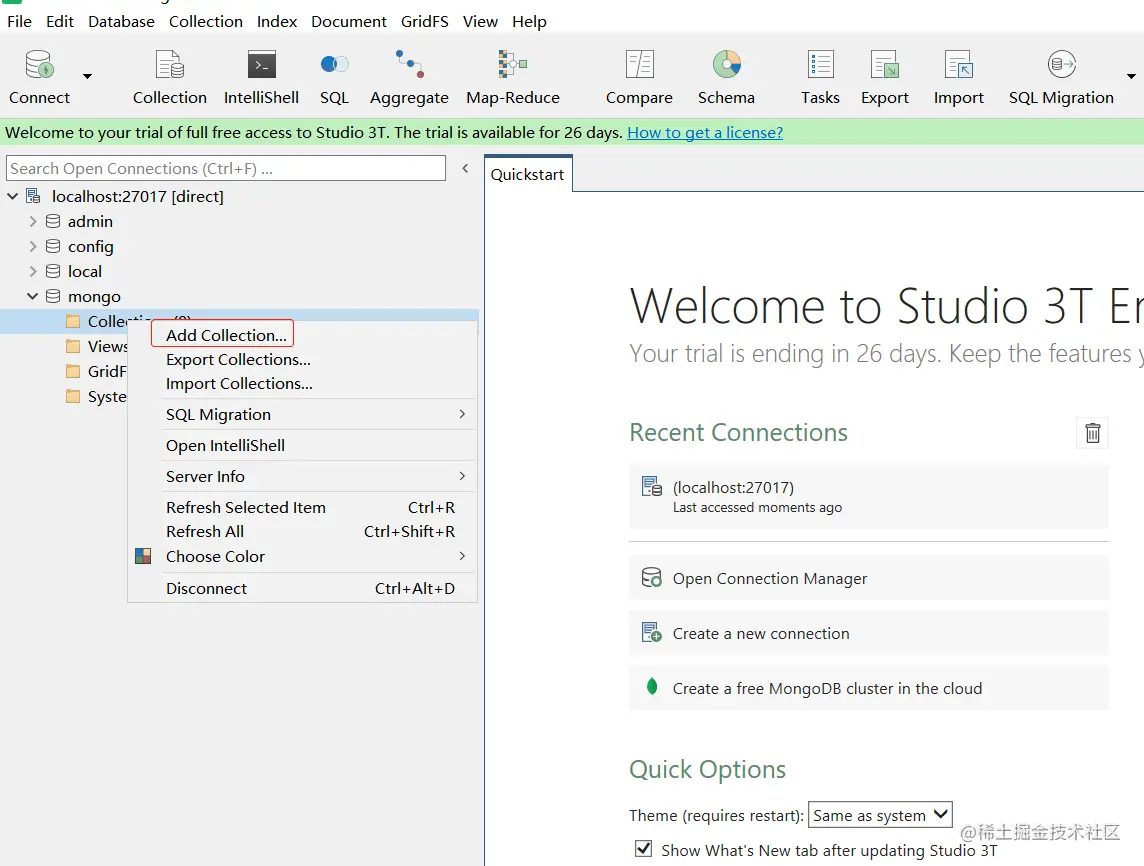
Task: Expand the toolbar overflow arrow
Action: (1131, 76)
